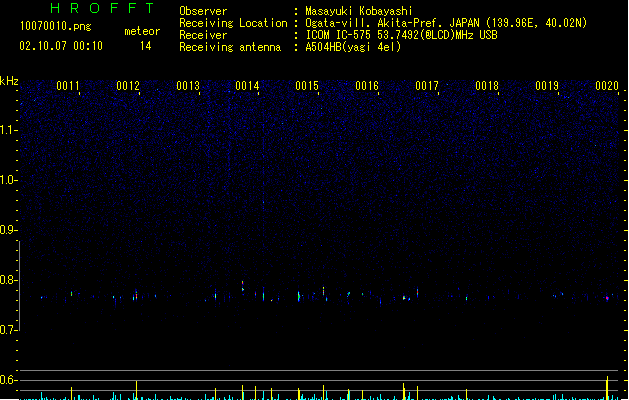Viewport: 629px width, 400px height.
Task: Click the 0018 time marker
Action: click(487, 86)
